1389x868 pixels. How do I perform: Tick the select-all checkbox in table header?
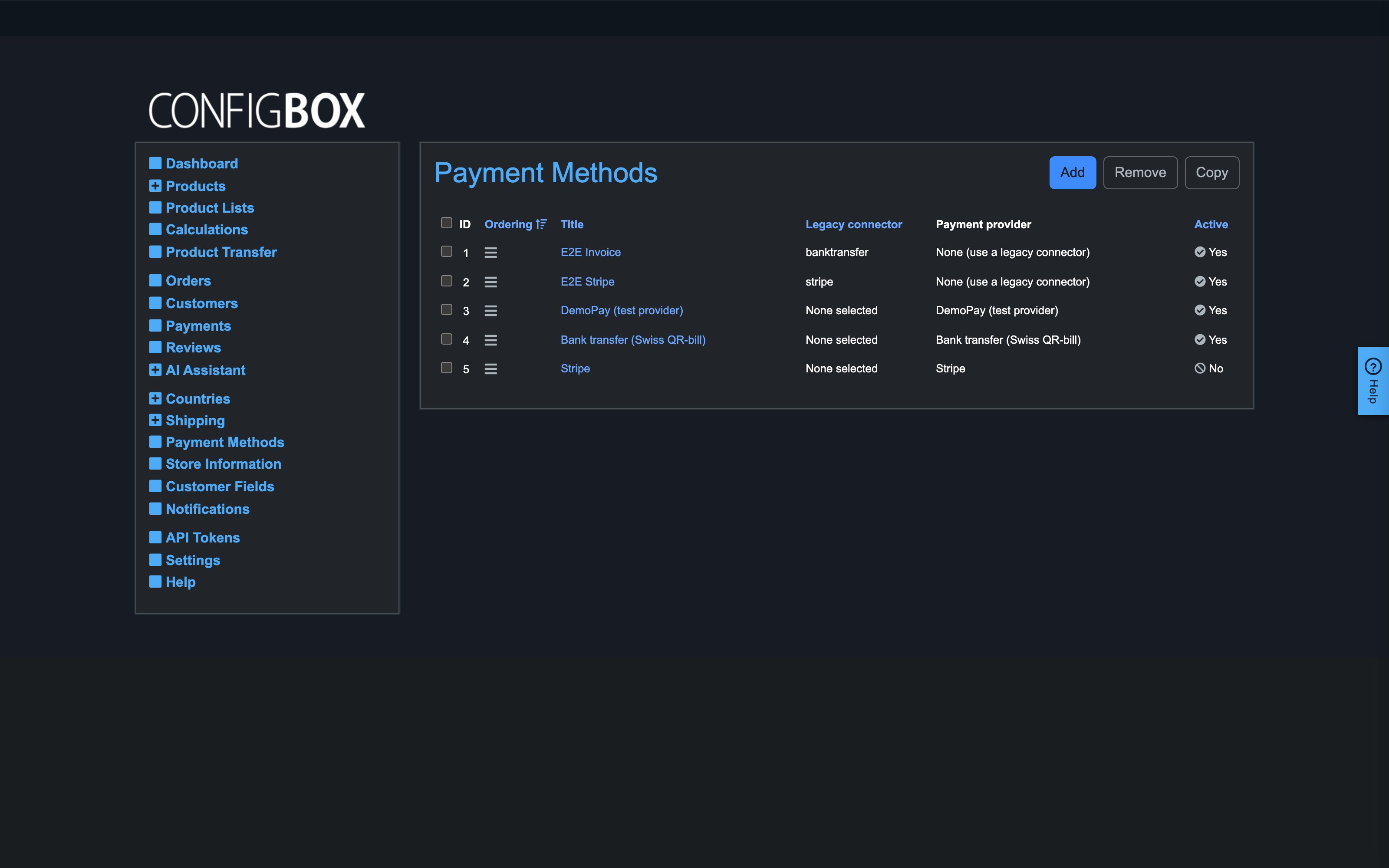point(447,223)
